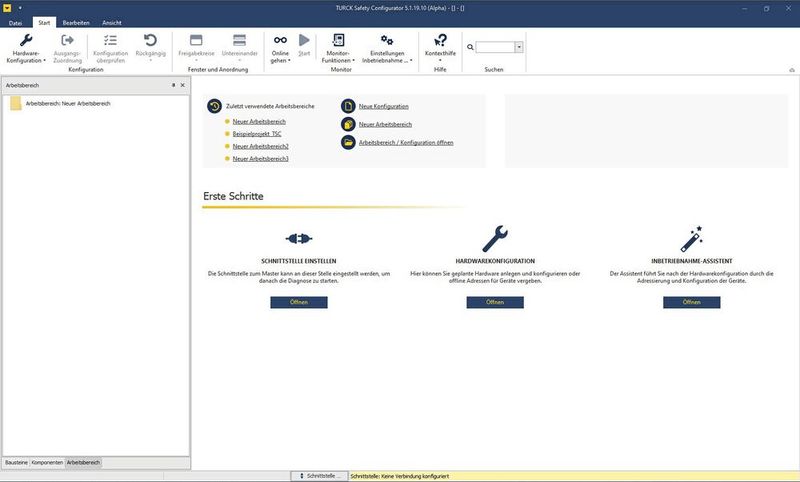Select tree item Arbeitsbereich: Neuer Arbeitsbereich
800x482 pixels.
(68, 104)
